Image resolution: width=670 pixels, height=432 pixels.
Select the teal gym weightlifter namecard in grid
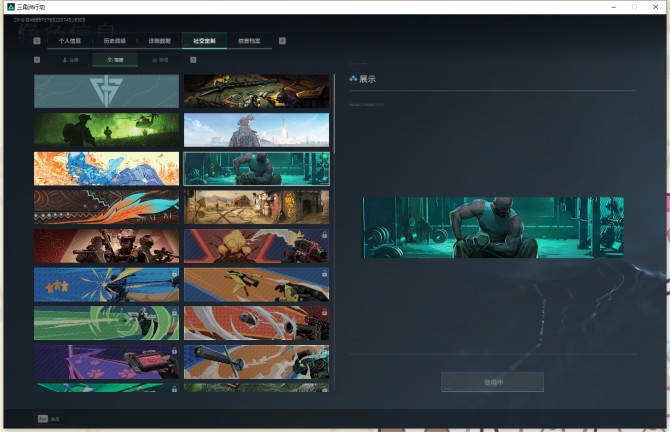click(256, 169)
